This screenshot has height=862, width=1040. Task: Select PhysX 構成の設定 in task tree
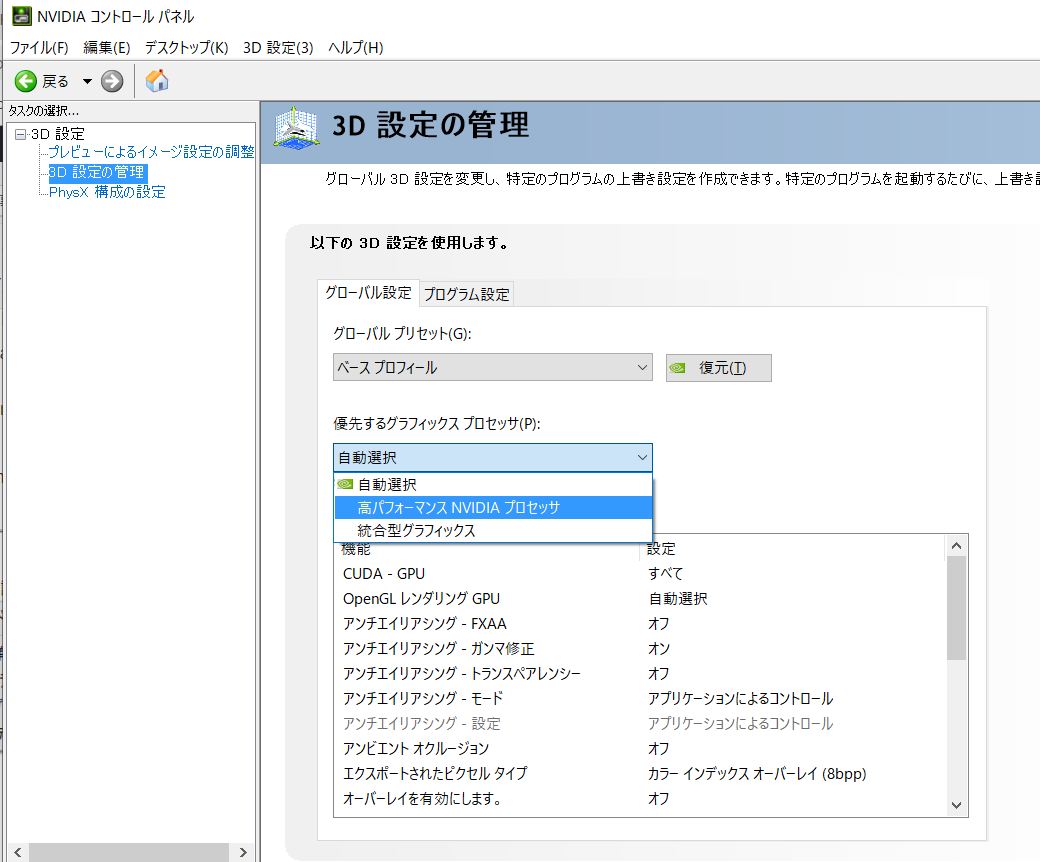(107, 192)
